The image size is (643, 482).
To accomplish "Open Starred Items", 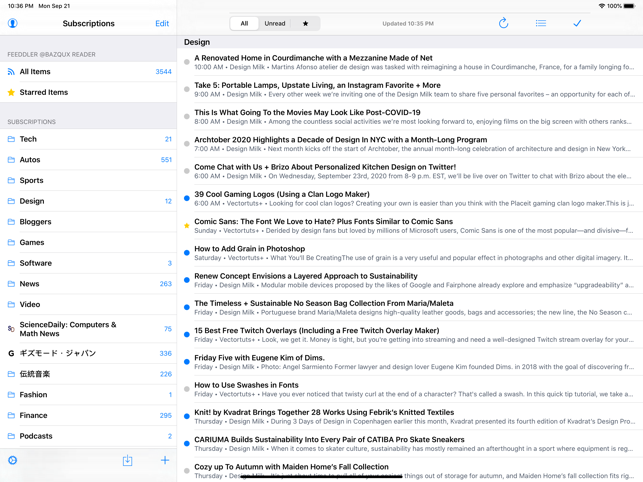I will click(x=88, y=92).
